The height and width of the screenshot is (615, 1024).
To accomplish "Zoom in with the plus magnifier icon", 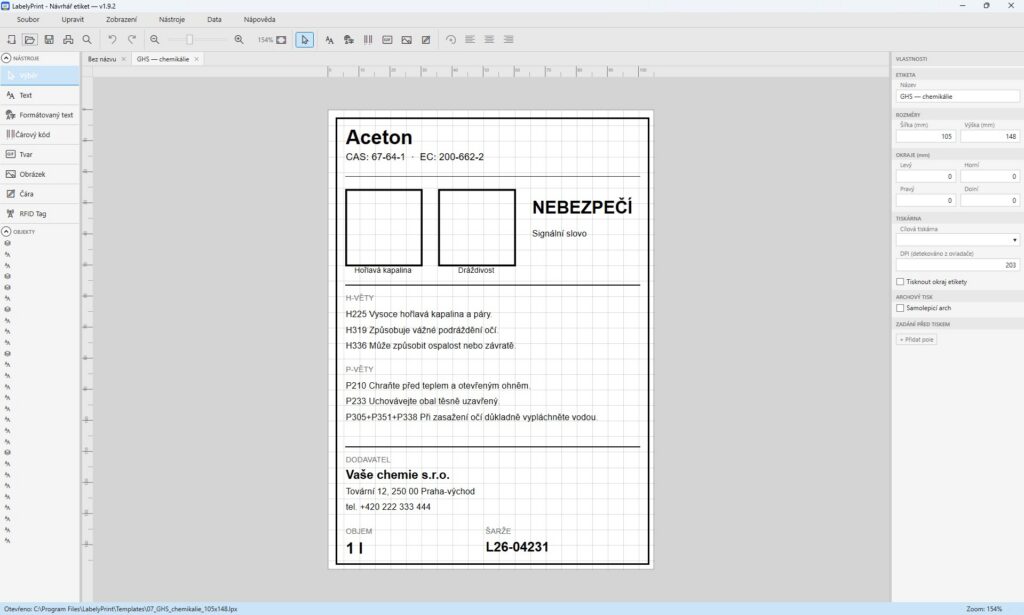I will [x=239, y=40].
